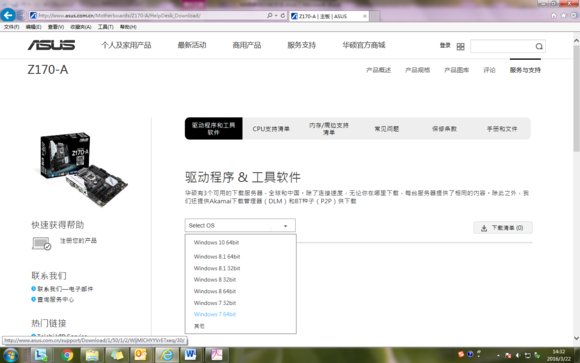The width and height of the screenshot is (580, 363).
Task: Open the PDF reader taskbar icon
Action: (216, 355)
